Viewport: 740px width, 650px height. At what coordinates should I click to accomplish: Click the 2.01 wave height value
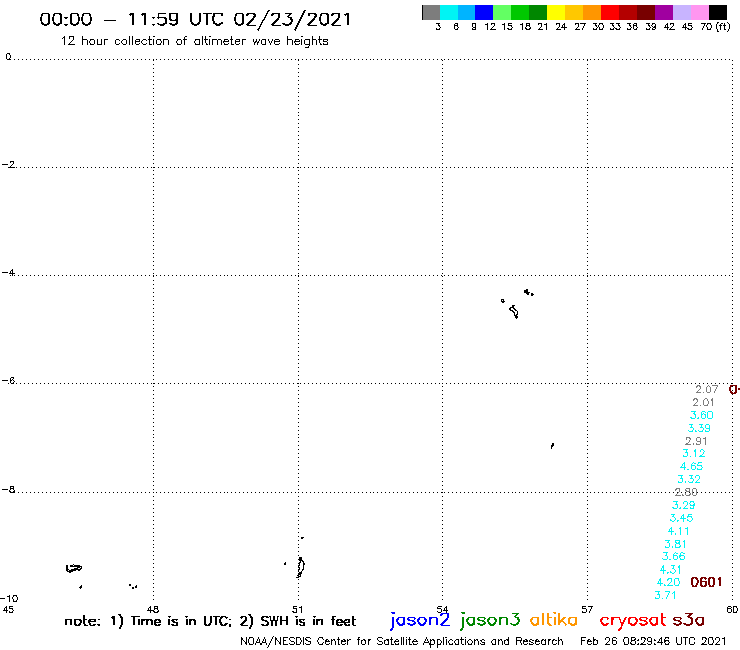tap(703, 402)
